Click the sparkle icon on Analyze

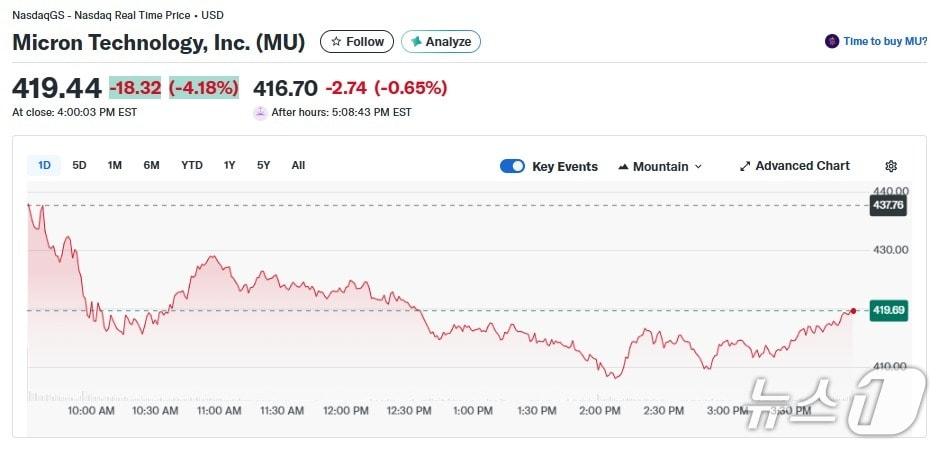(x=416, y=42)
